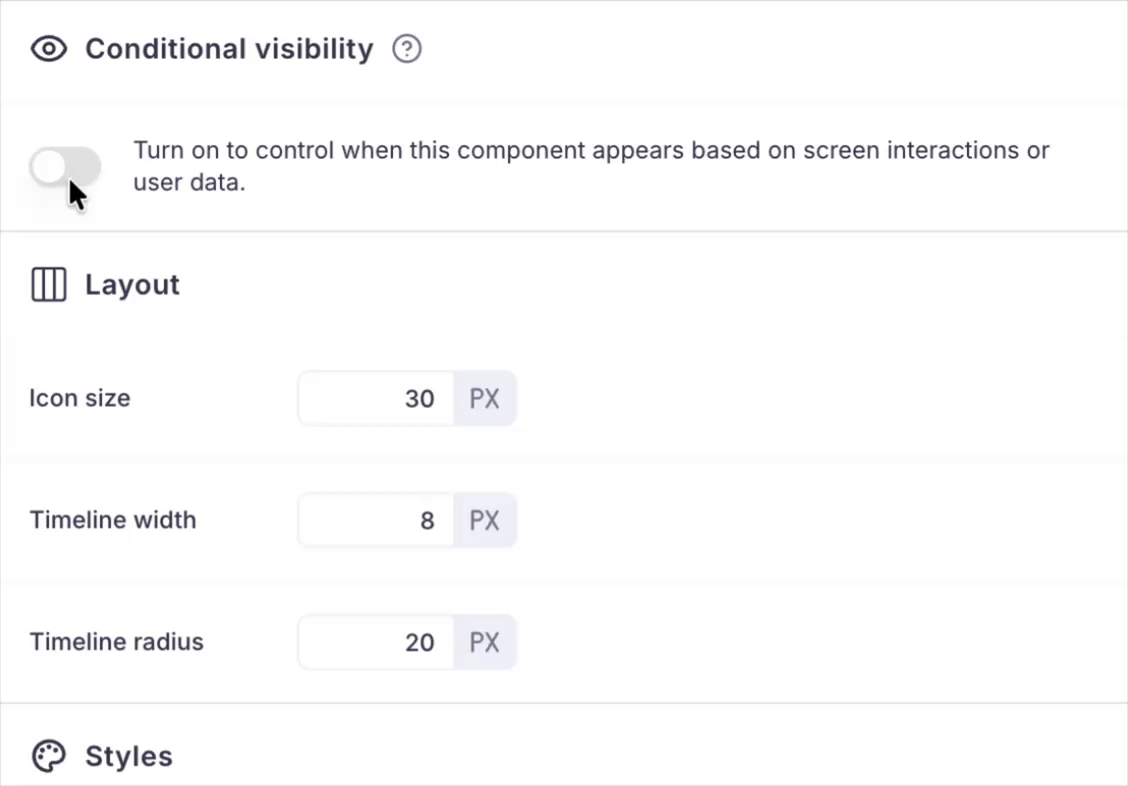Click the PX unit beside Timeline radius
The width and height of the screenshot is (1128, 786).
pos(485,642)
